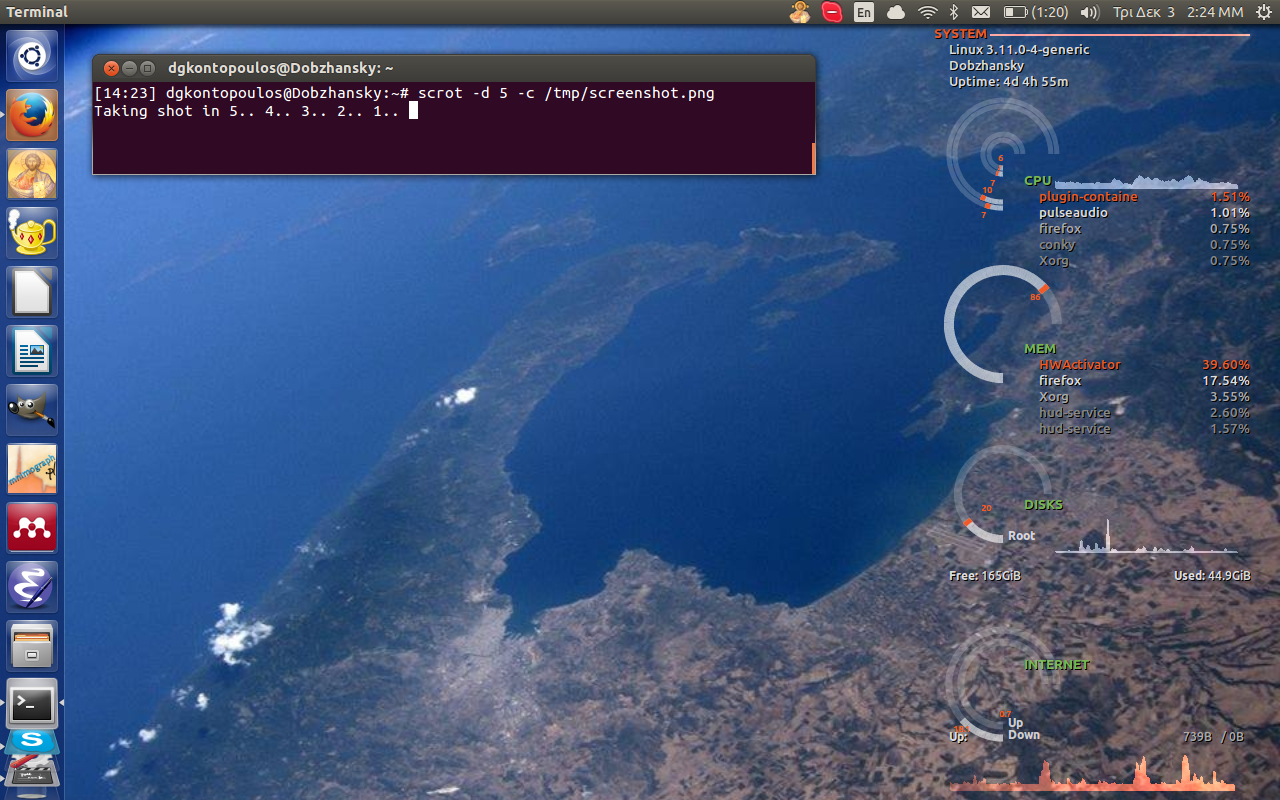Open the Wi-Fi network indicator menu
Viewport: 1280px width, 800px height.
coord(927,12)
